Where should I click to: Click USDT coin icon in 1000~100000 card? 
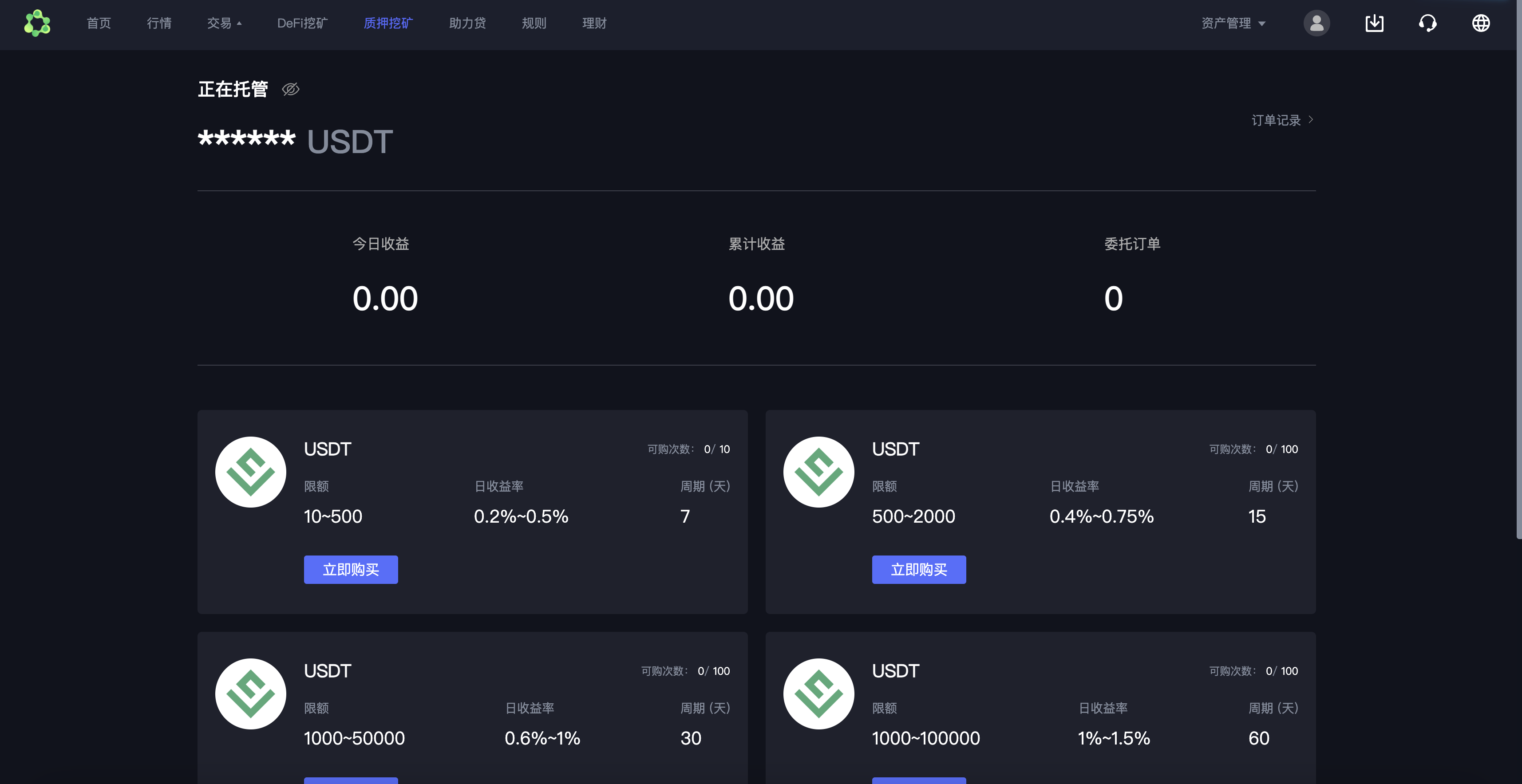coord(818,693)
